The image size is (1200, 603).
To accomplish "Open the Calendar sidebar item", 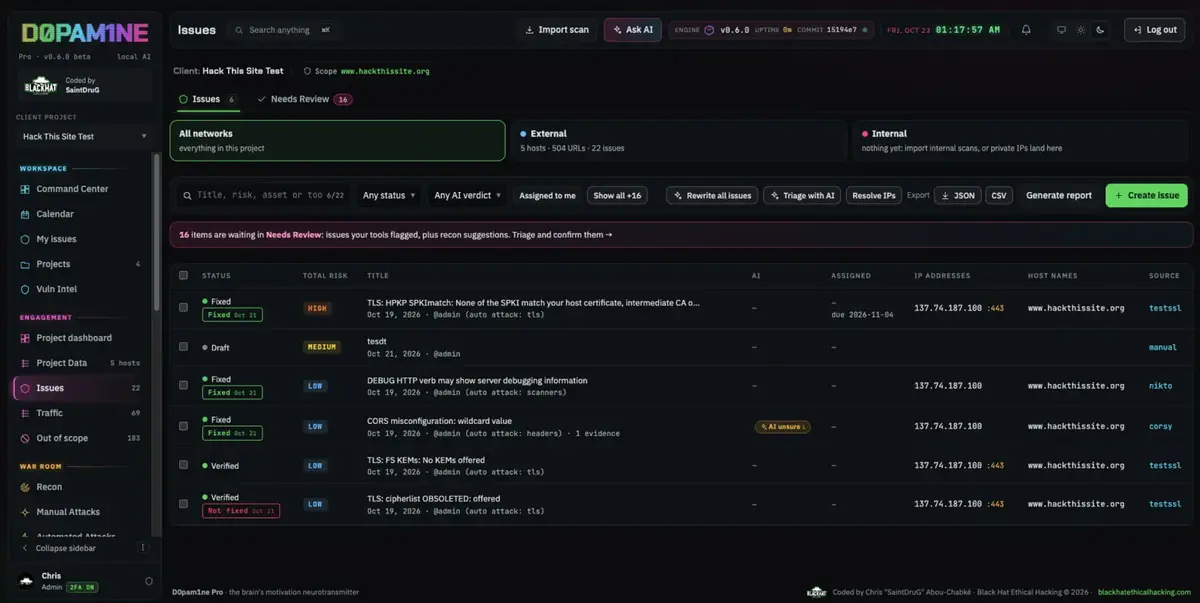I will tap(80, 214).
